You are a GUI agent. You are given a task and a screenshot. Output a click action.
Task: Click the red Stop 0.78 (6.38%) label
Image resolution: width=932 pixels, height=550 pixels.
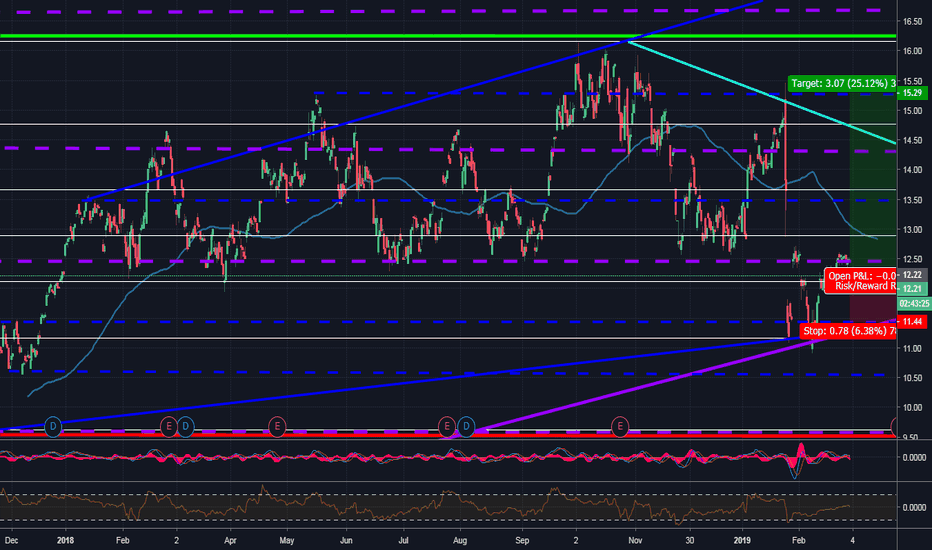(848, 331)
